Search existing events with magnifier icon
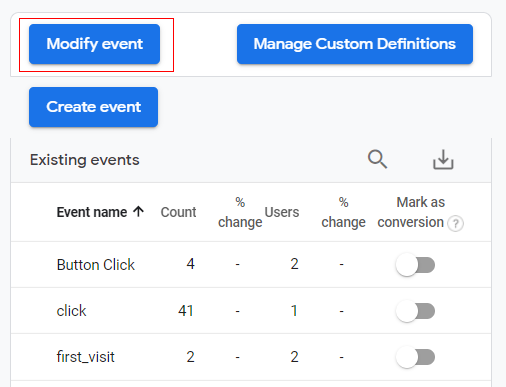 (377, 159)
